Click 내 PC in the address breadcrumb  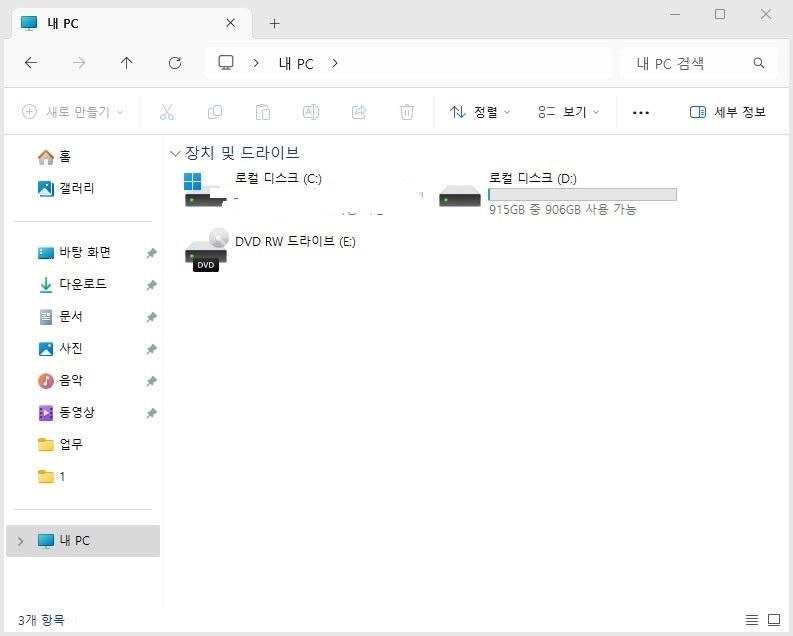[296, 63]
